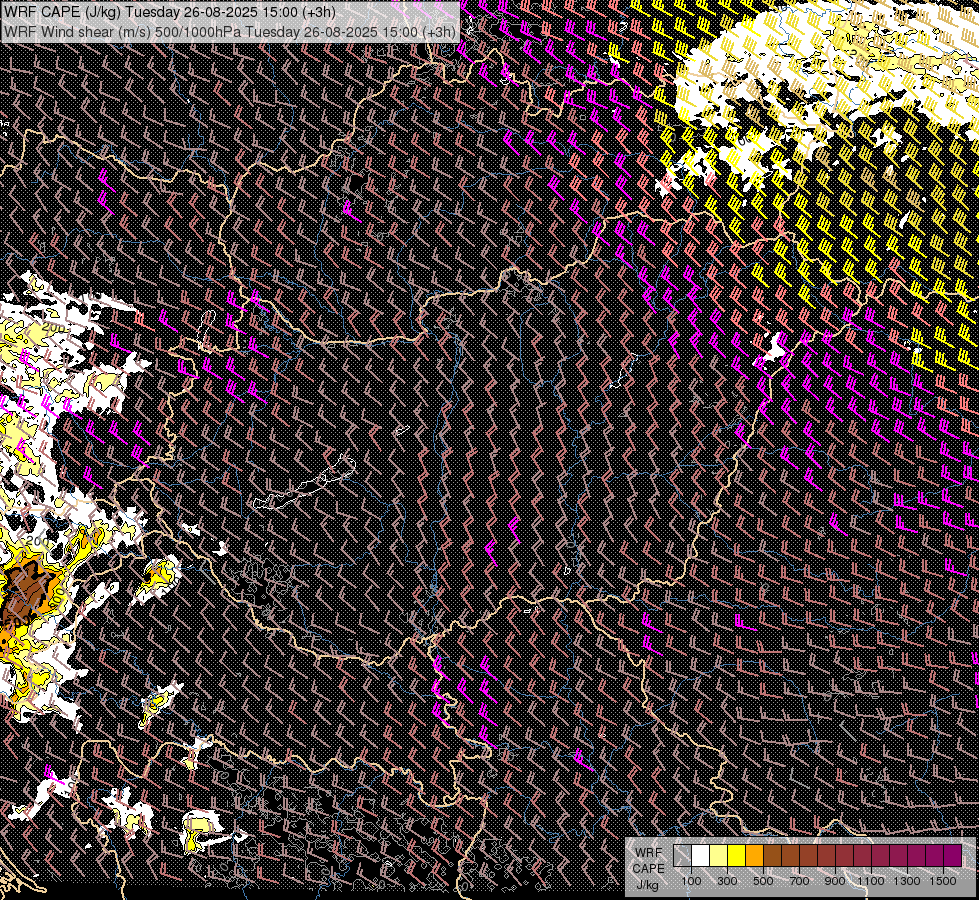Viewport: 979px width, 900px height.
Task: Click the last purple legend swatch above 1500
Action: (x=953, y=856)
